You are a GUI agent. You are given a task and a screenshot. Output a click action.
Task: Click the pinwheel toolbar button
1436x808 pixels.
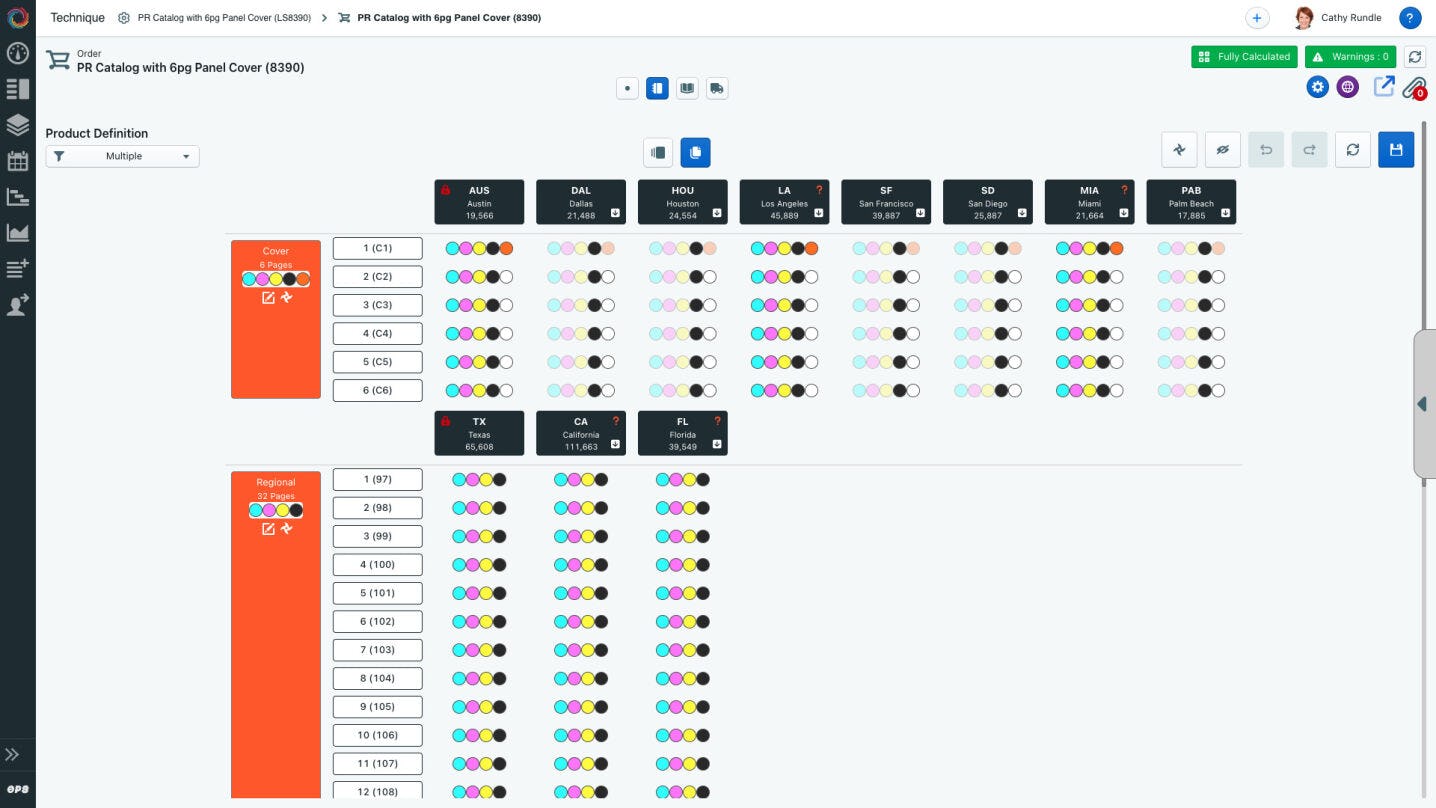coord(1180,149)
